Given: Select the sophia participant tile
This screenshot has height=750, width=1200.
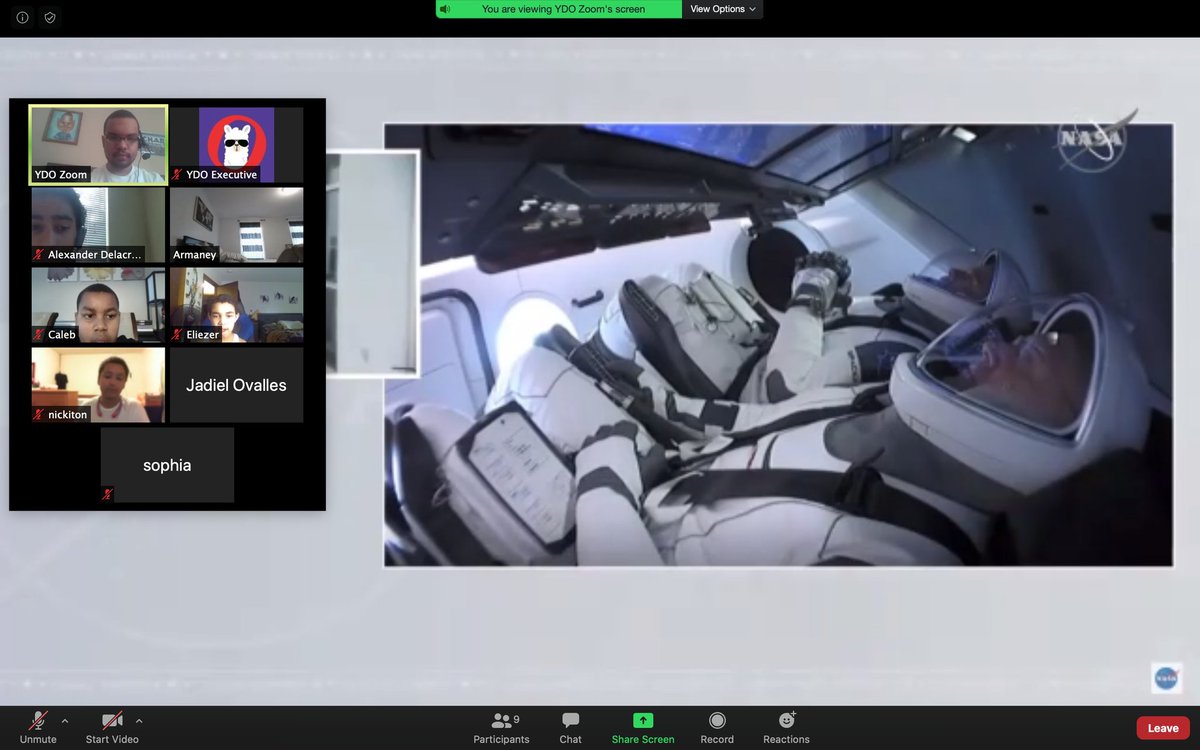Looking at the screenshot, I should pos(167,465).
